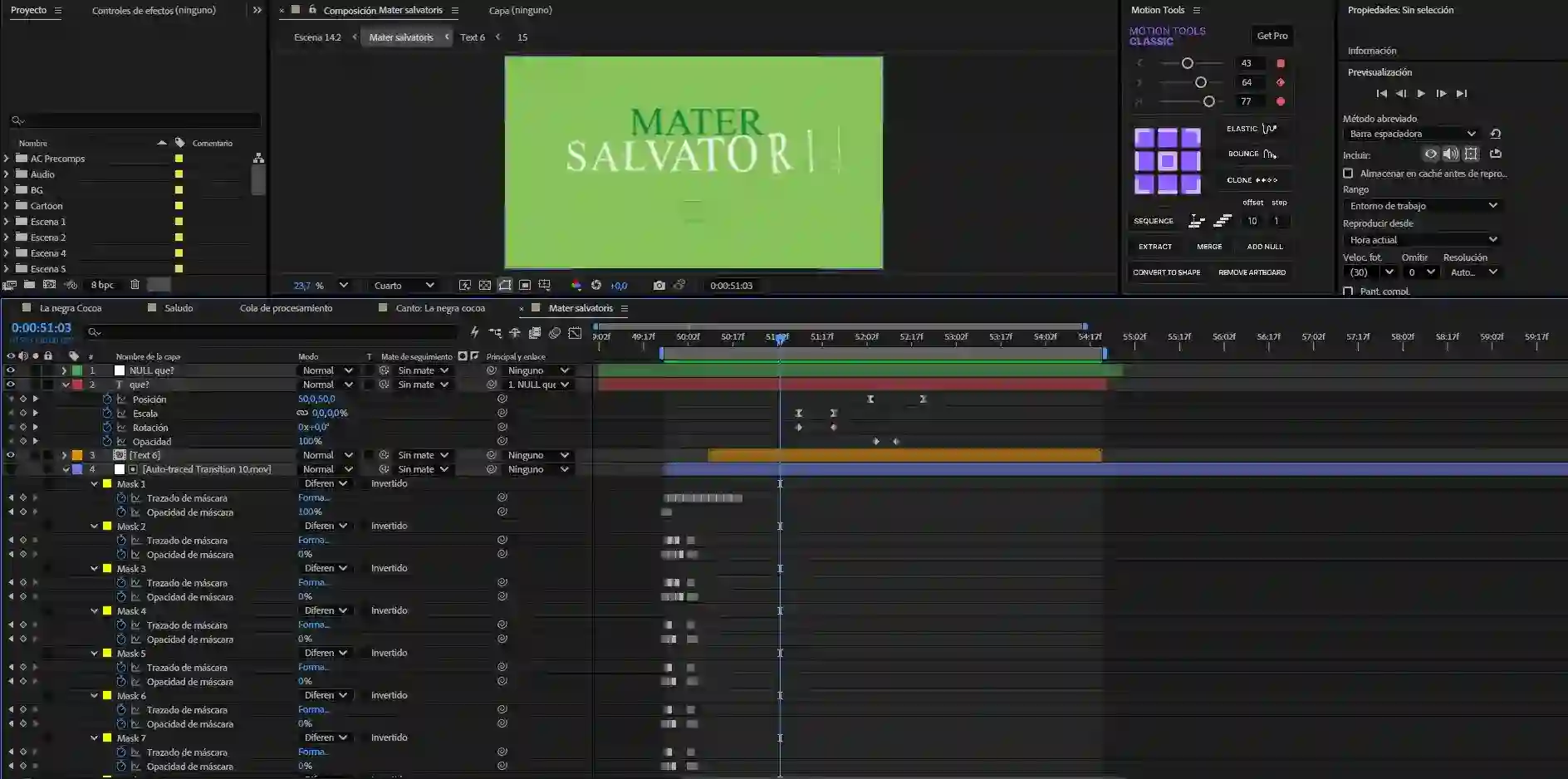
Task: Click the snapshot camera icon in viewer
Action: pyautogui.click(x=659, y=286)
